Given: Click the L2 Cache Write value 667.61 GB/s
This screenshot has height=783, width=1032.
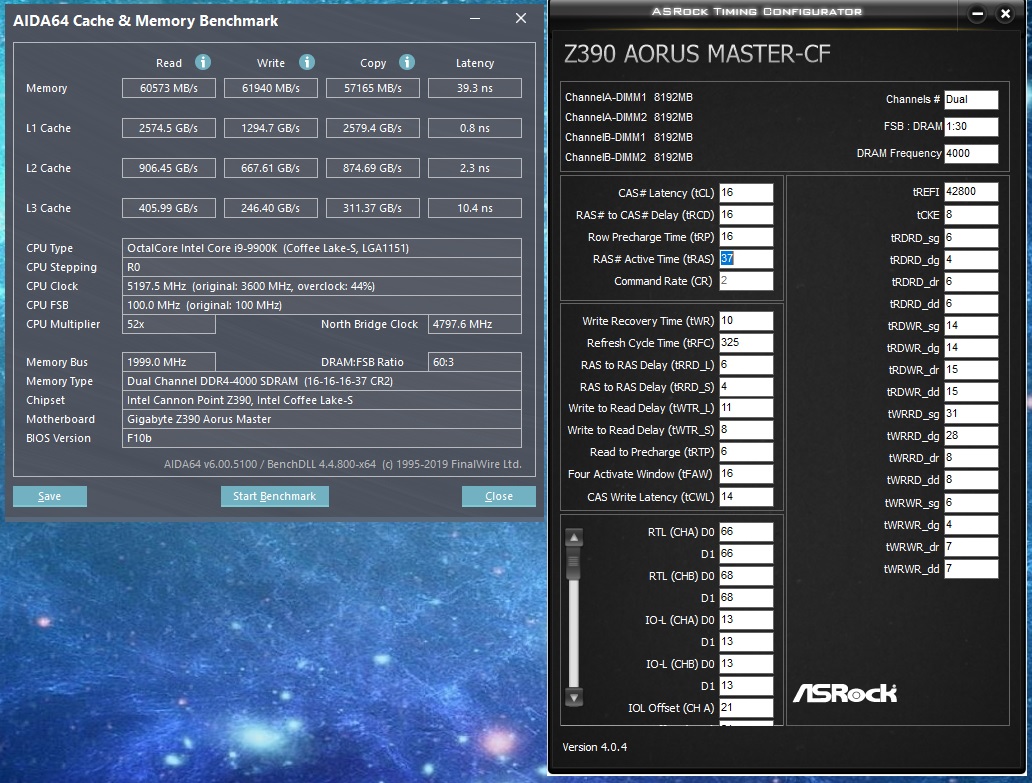Looking at the screenshot, I should click(x=271, y=168).
